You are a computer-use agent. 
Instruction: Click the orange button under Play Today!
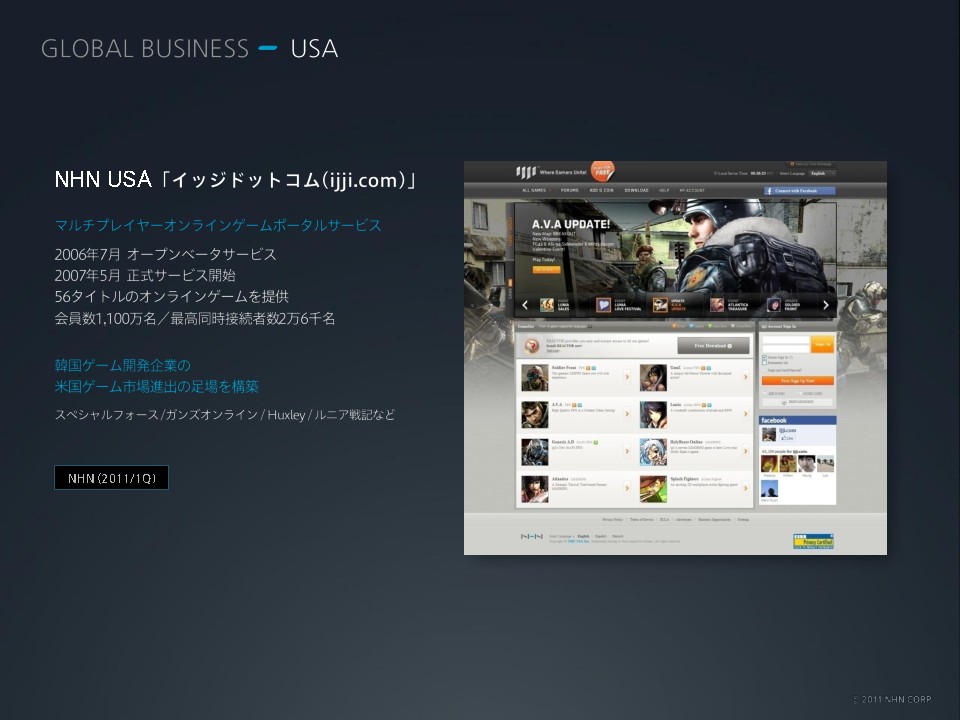tap(546, 269)
